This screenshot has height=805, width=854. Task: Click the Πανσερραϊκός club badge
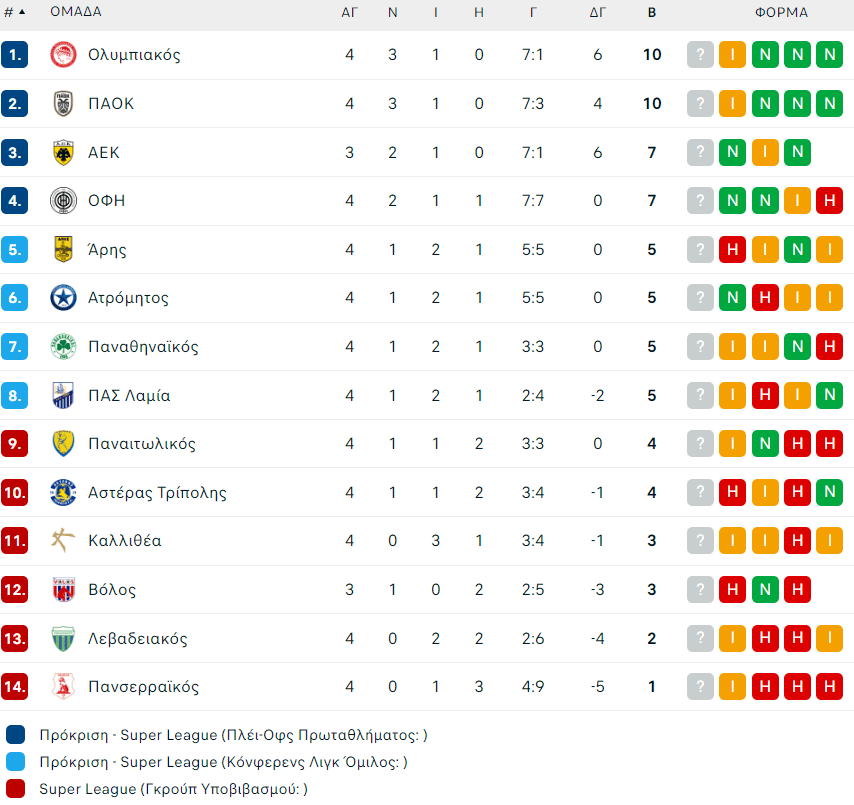(x=63, y=687)
